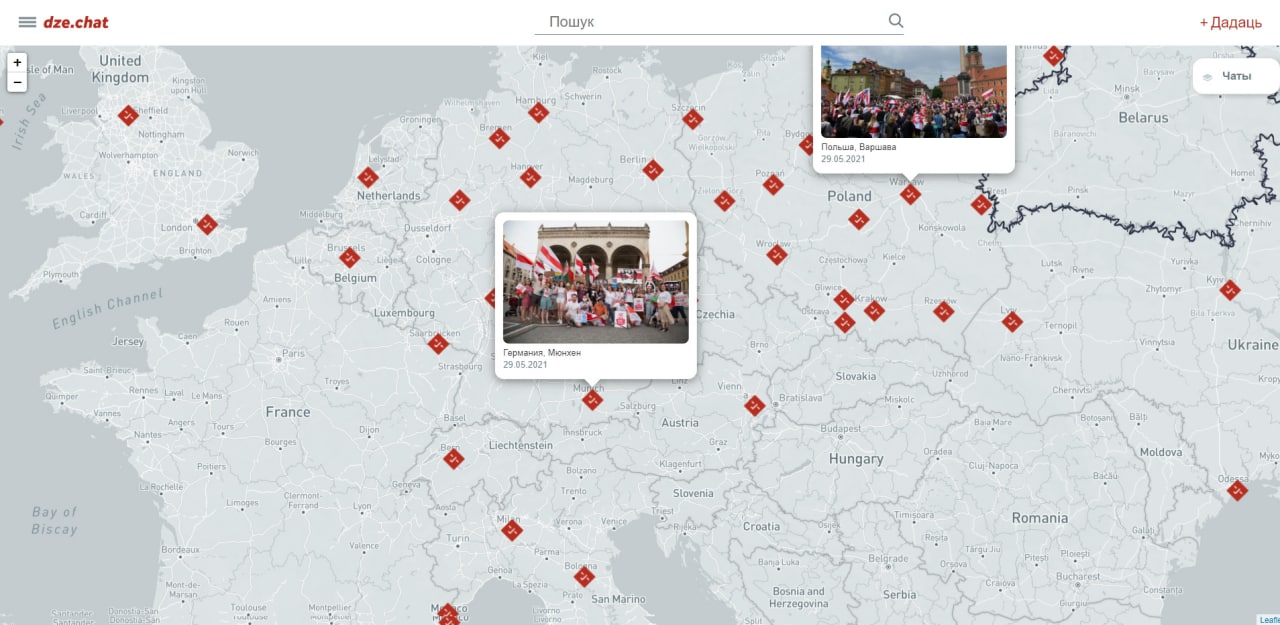Select the Milan map marker
The image size is (1280, 625).
click(x=512, y=530)
